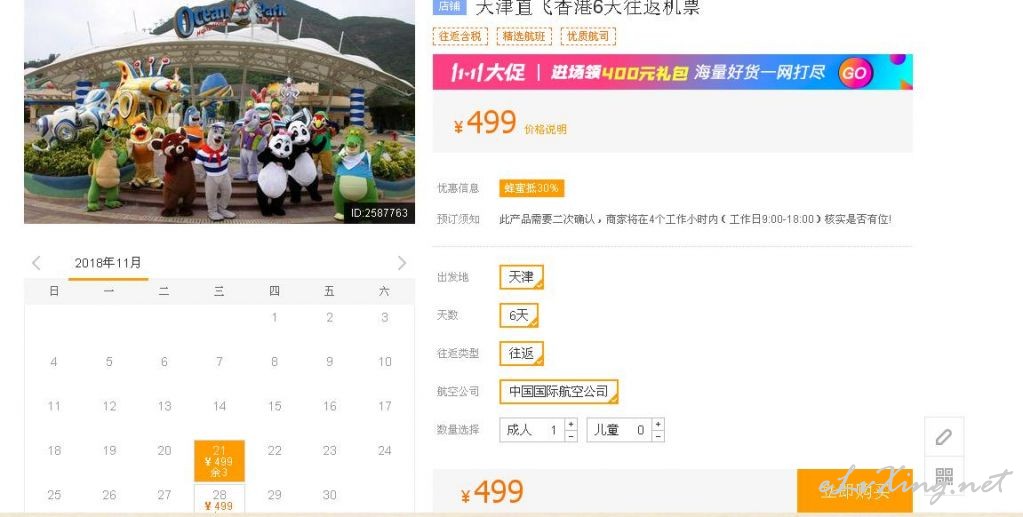Click the 立即购买 buy now button
1023x517 pixels.
click(854, 491)
